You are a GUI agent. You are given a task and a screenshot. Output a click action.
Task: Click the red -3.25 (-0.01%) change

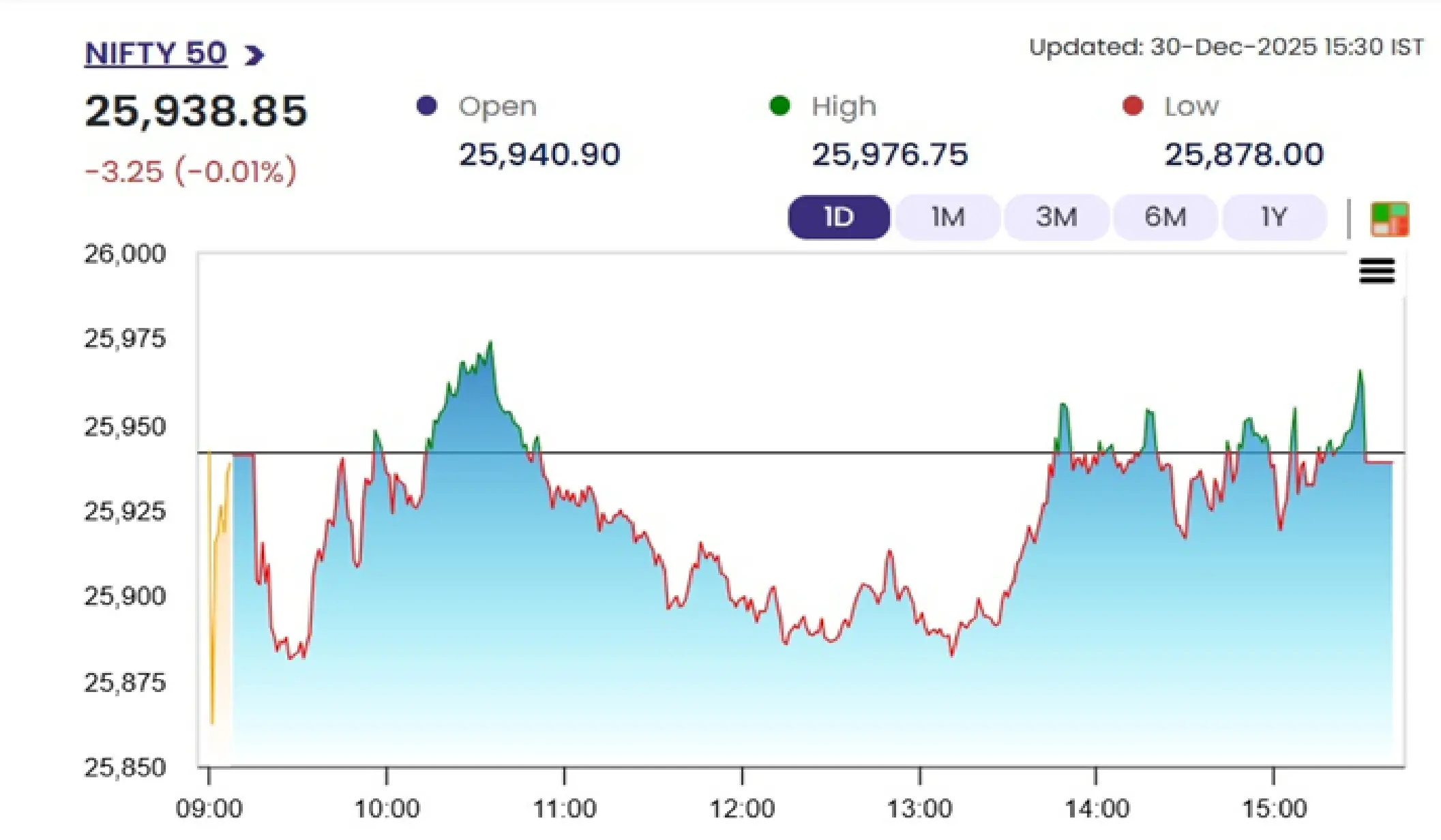click(191, 170)
